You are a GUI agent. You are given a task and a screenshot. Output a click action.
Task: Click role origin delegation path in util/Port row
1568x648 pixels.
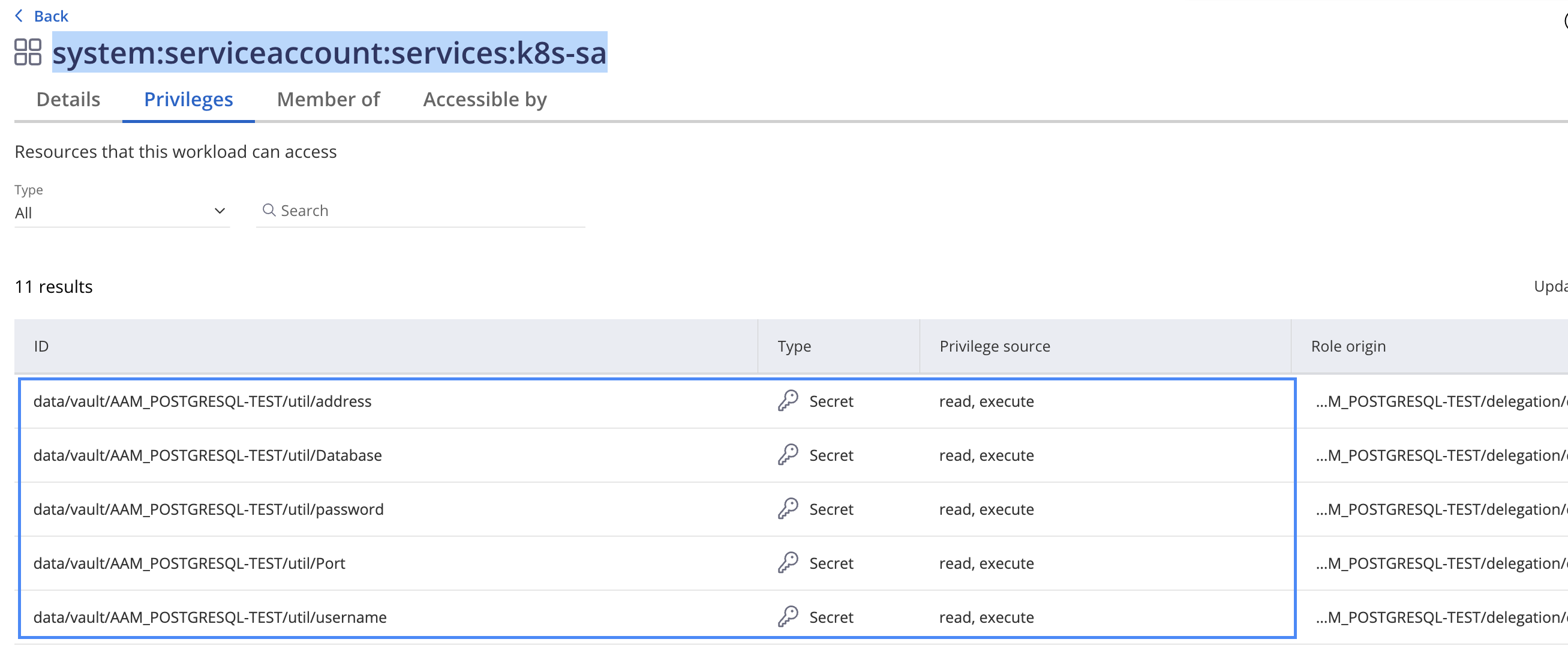[x=1441, y=563]
